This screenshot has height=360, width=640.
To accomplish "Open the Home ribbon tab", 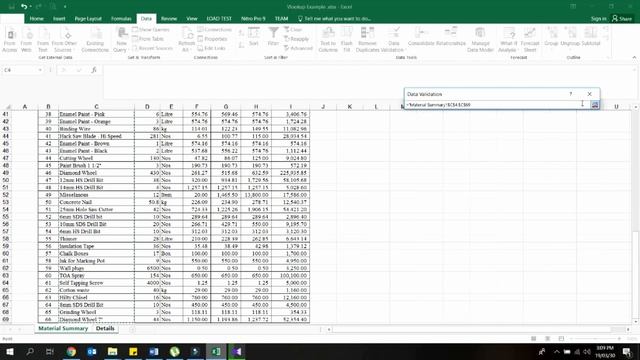I will click(36, 19).
